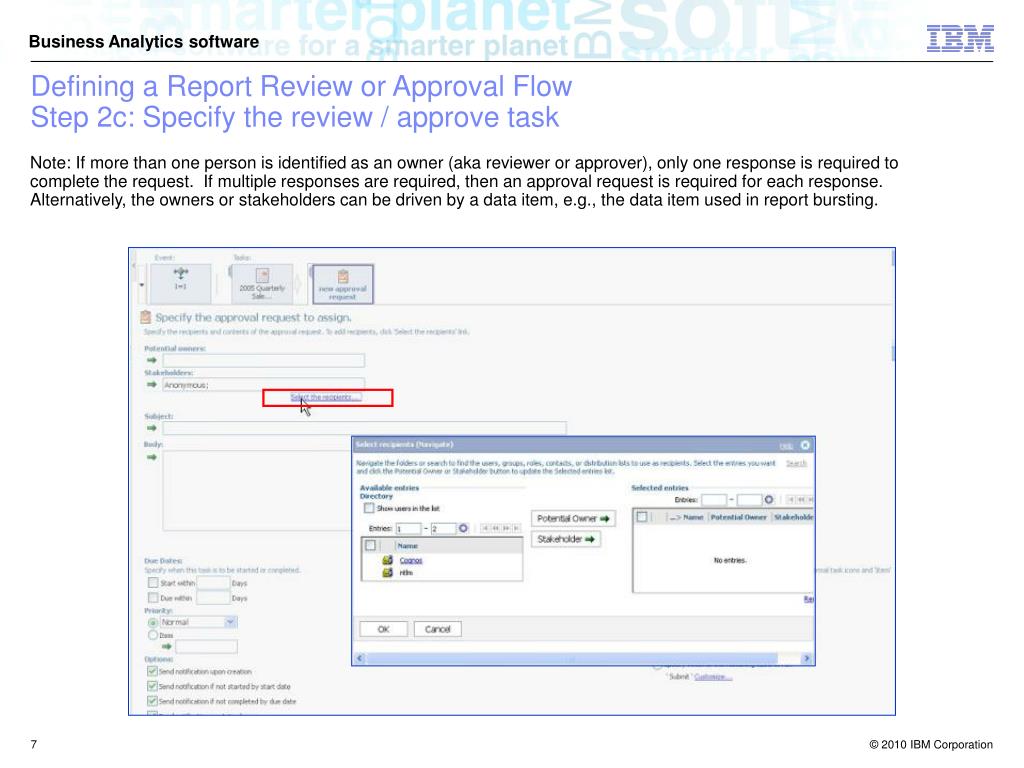Click green arrow next to Subject field
The image size is (1024, 768).
pos(152,428)
